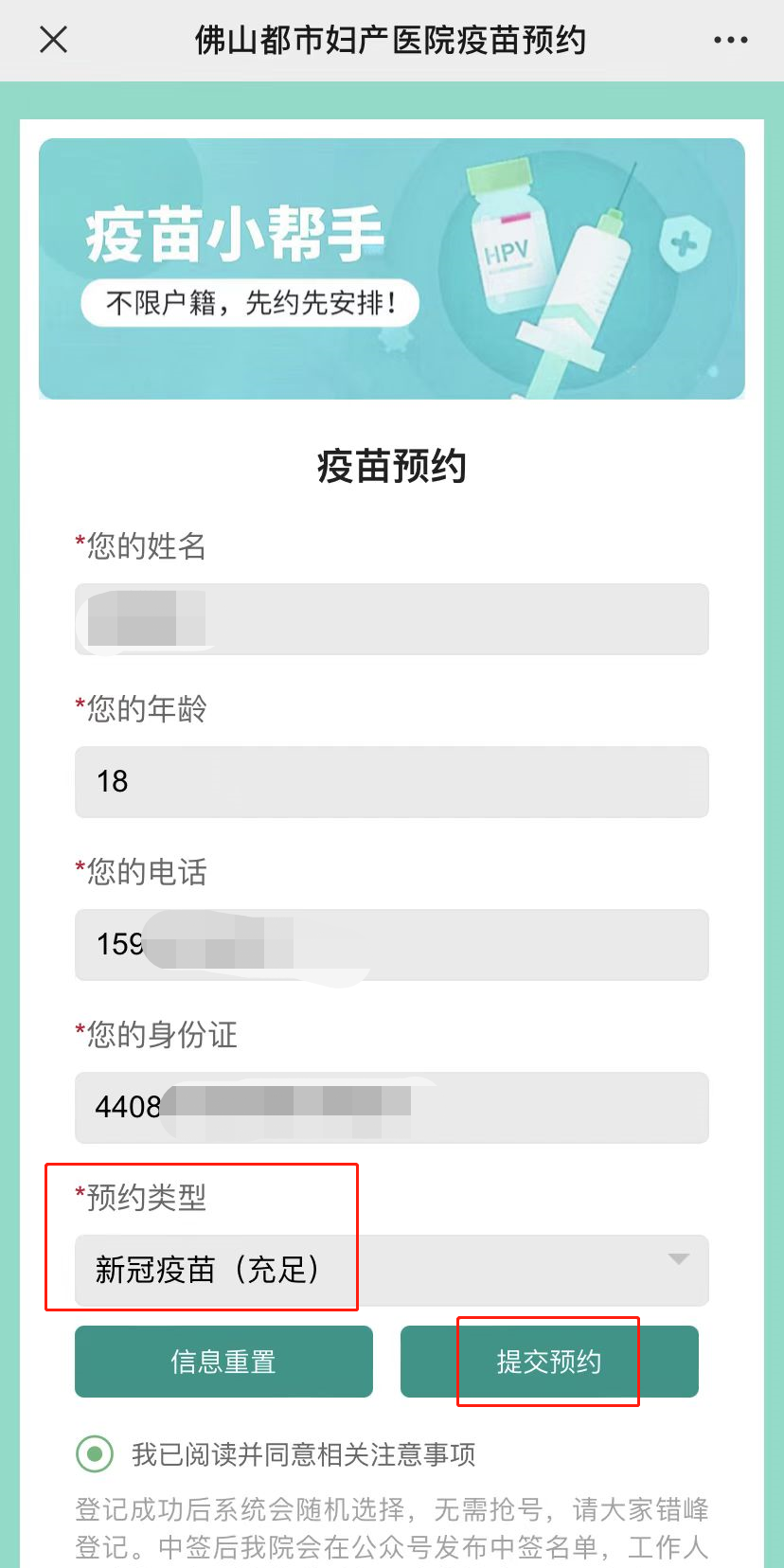Expand the 预约类型 dropdown arrow
Screen dimensions: 784x1568
pos(678,1259)
